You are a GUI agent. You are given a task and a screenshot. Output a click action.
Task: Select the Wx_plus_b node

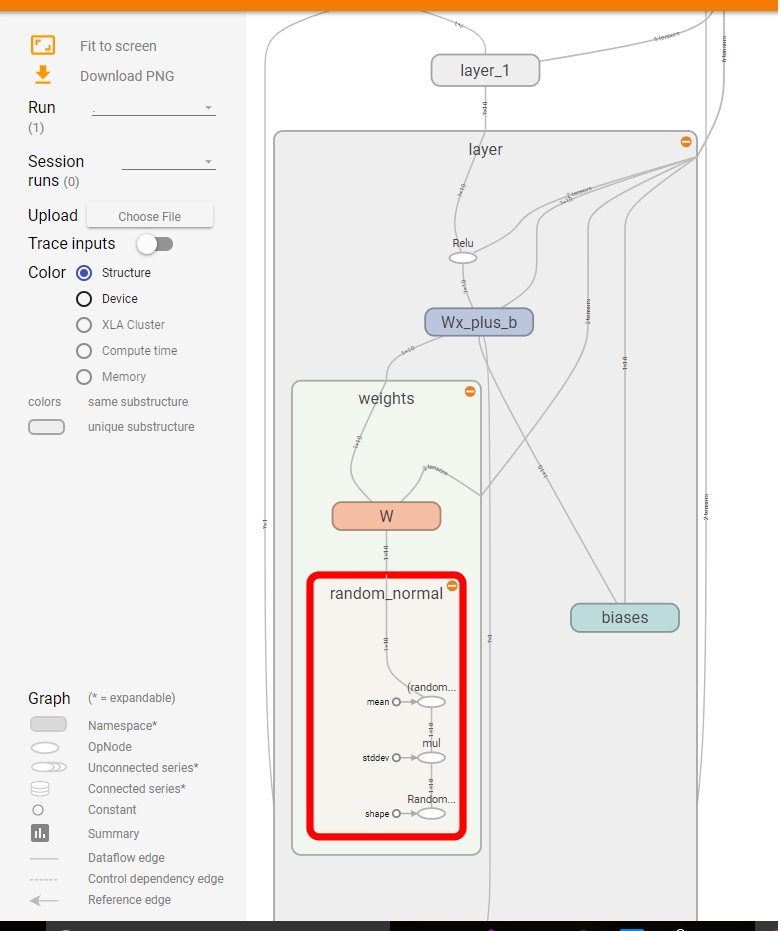pyautogui.click(x=479, y=322)
